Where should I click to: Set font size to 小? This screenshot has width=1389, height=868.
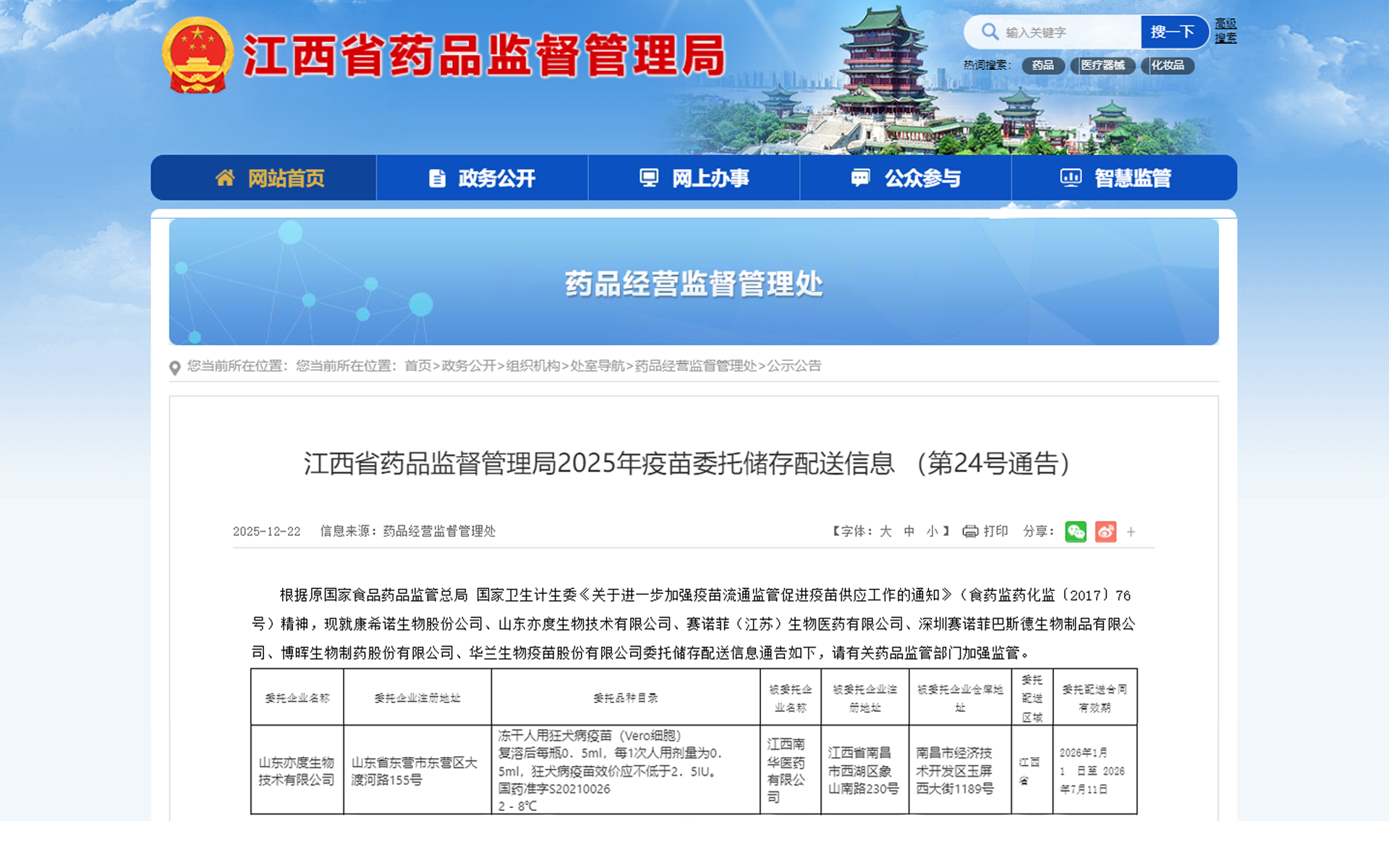pos(932,532)
